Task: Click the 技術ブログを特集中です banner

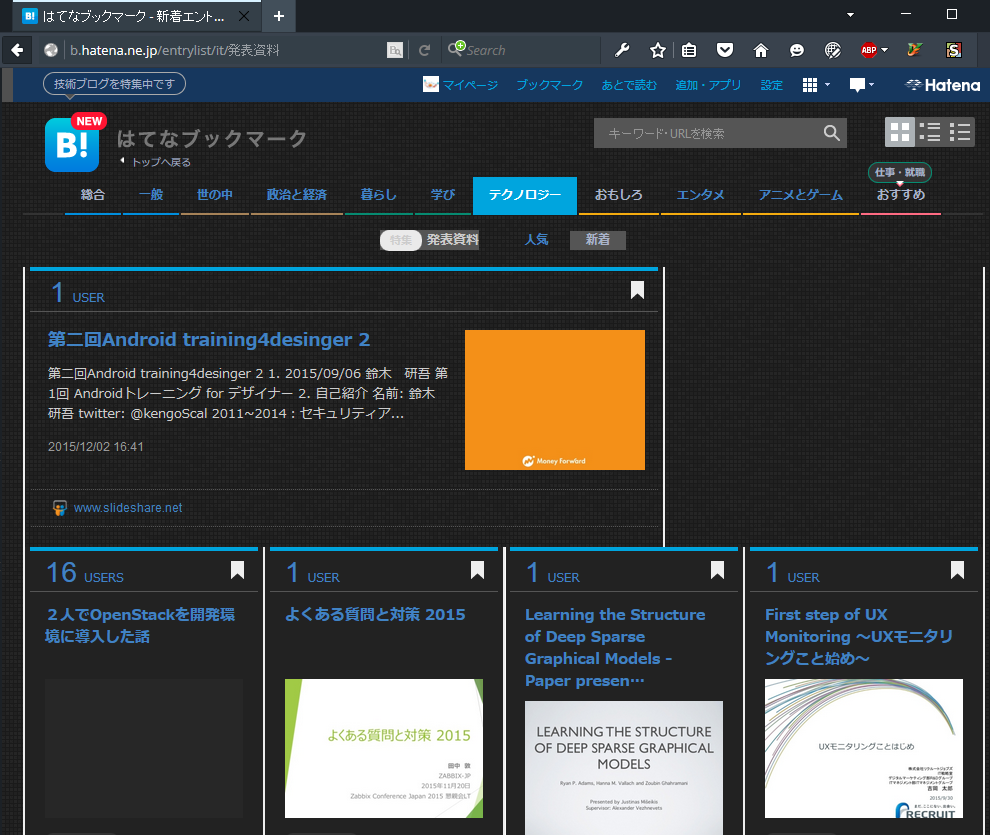Action: (x=114, y=84)
